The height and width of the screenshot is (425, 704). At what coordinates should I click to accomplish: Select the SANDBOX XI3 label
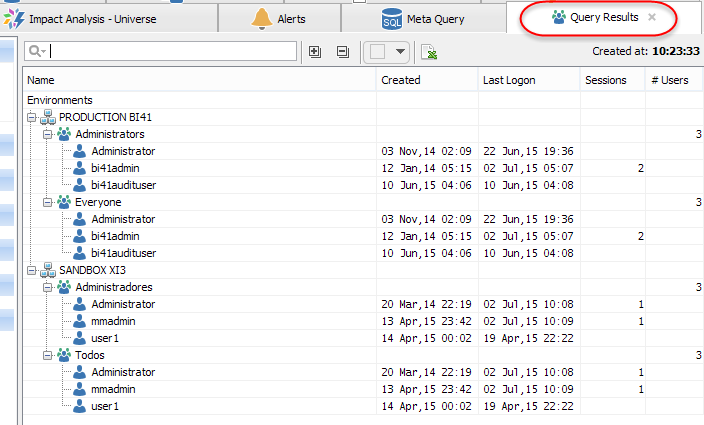pyautogui.click(x=92, y=270)
